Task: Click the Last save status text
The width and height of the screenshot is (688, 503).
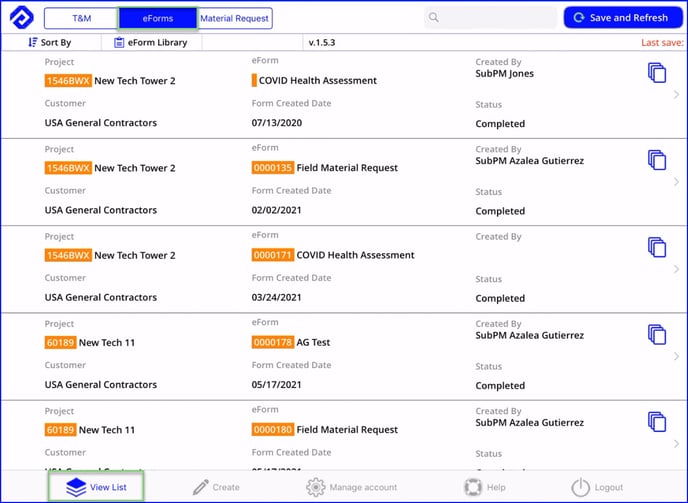Action: (663, 43)
